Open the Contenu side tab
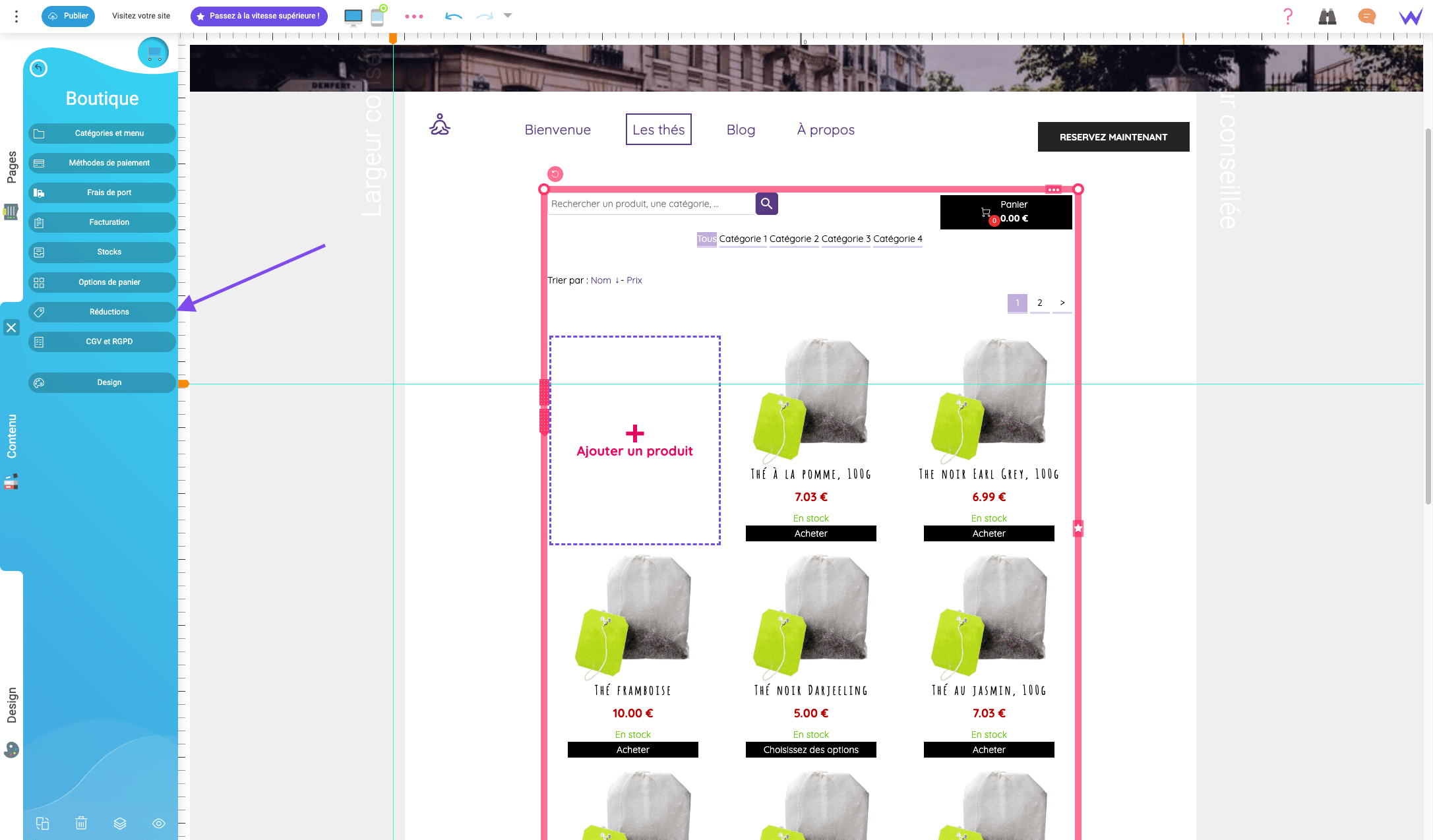 (x=11, y=436)
